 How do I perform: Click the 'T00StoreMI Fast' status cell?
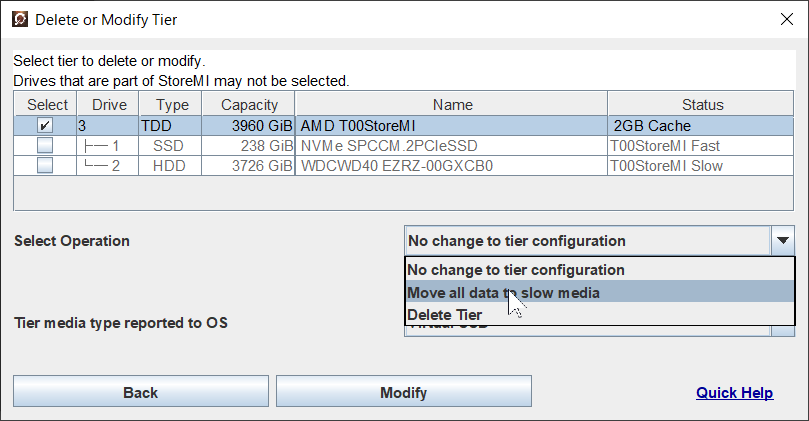tap(701, 145)
